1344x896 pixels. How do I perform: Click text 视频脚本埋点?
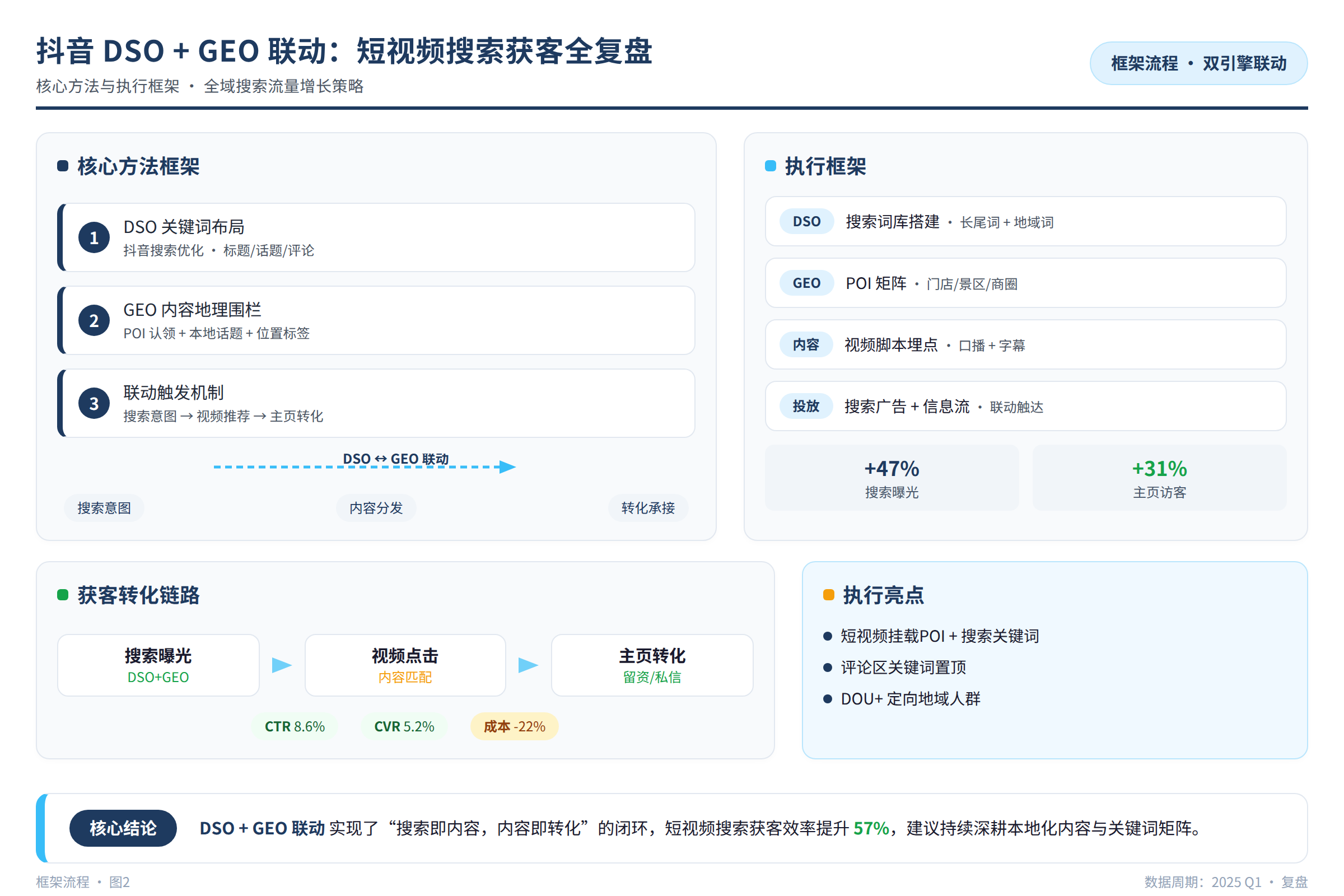tap(892, 344)
